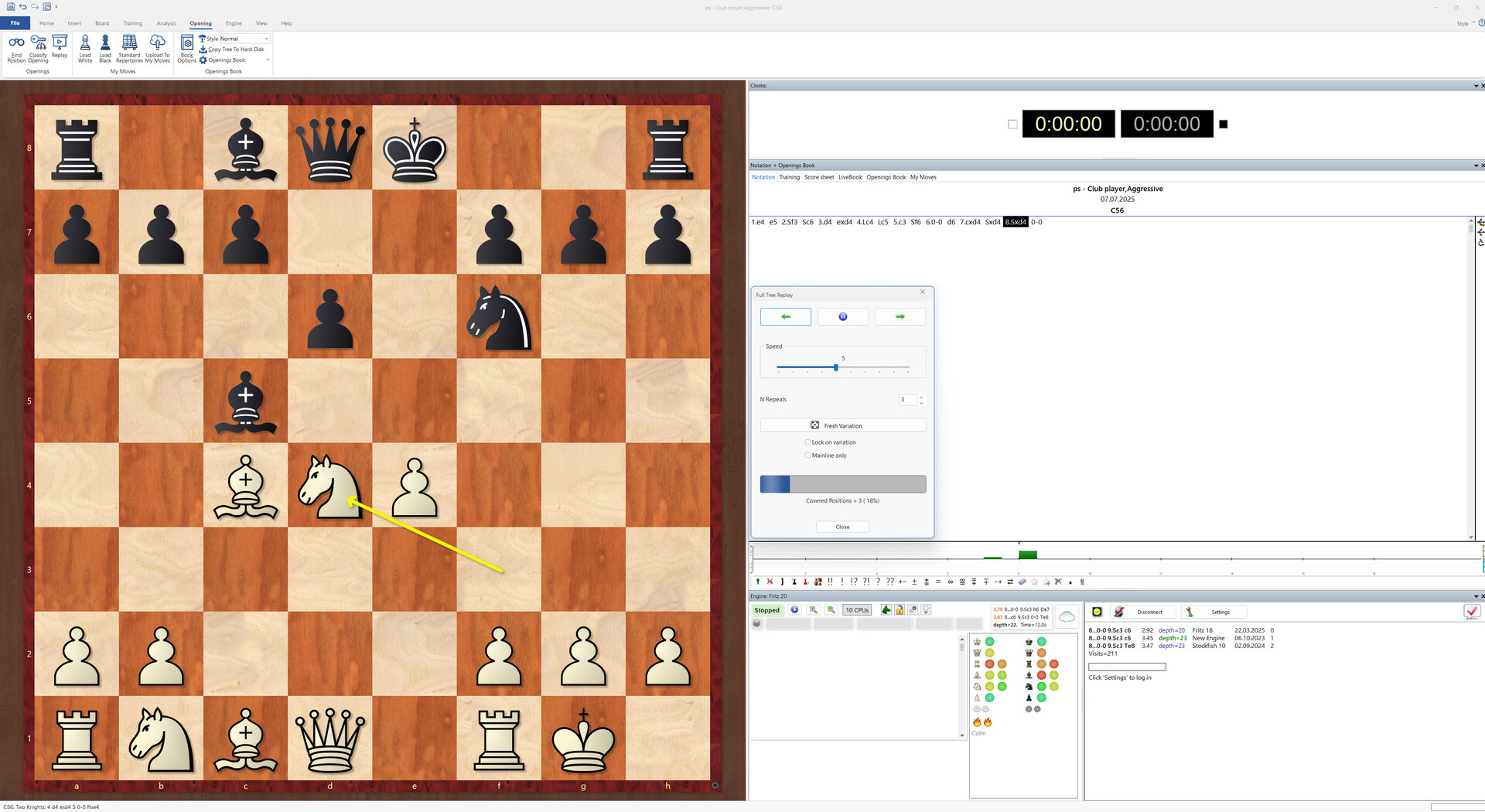Increase N Repeats with the up stepper

click(x=920, y=397)
